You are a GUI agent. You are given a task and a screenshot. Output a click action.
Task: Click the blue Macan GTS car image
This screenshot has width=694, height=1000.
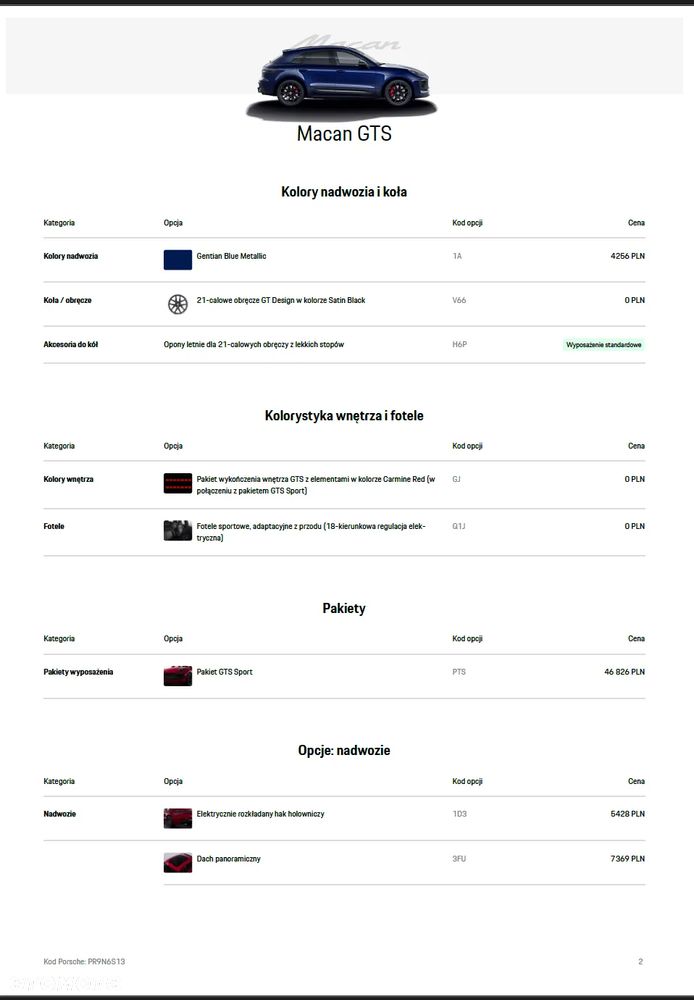tap(343, 78)
